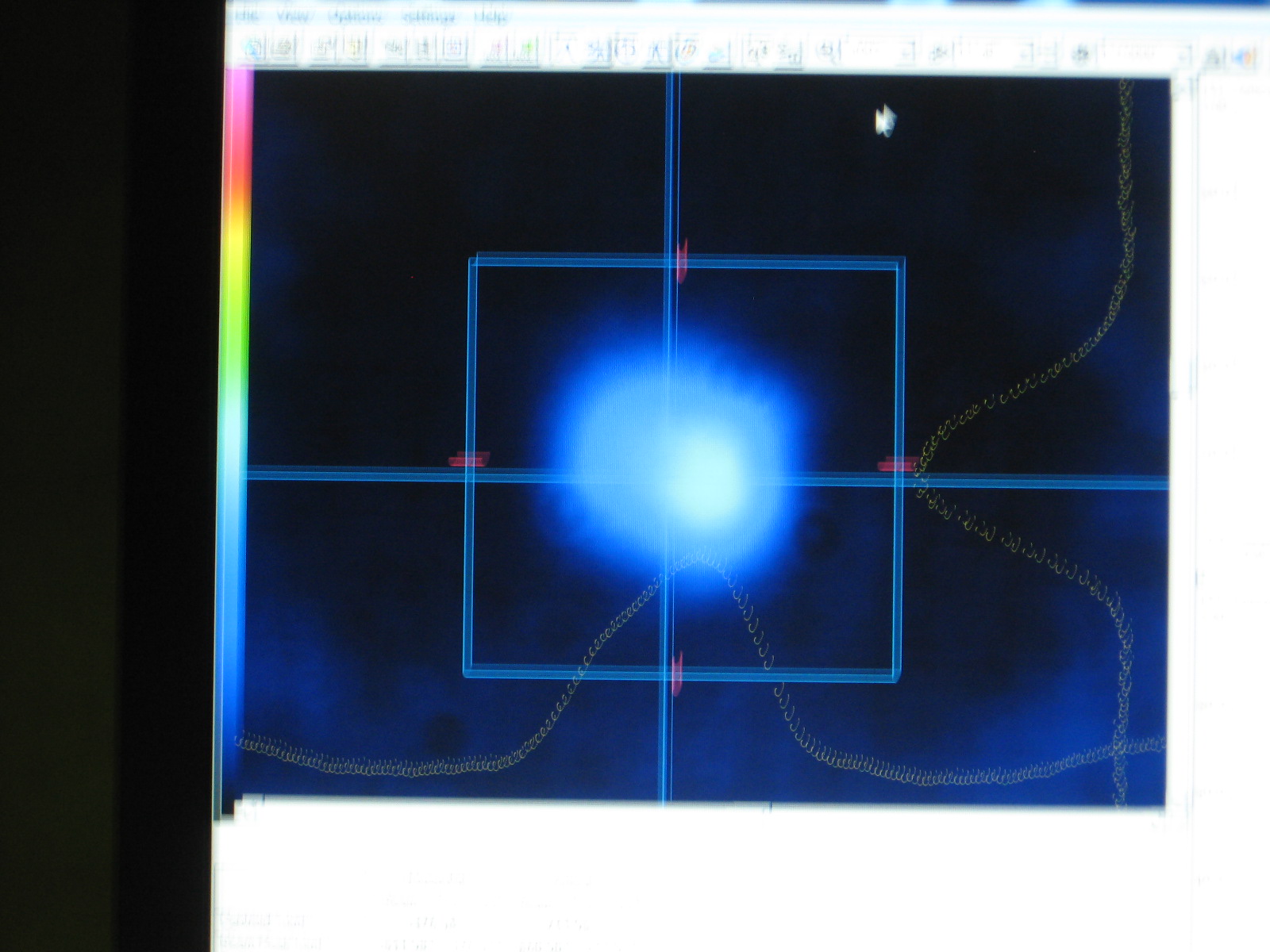Select the red top handle of aperture box
Image resolution: width=1270 pixels, height=952 pixels.
point(681,260)
